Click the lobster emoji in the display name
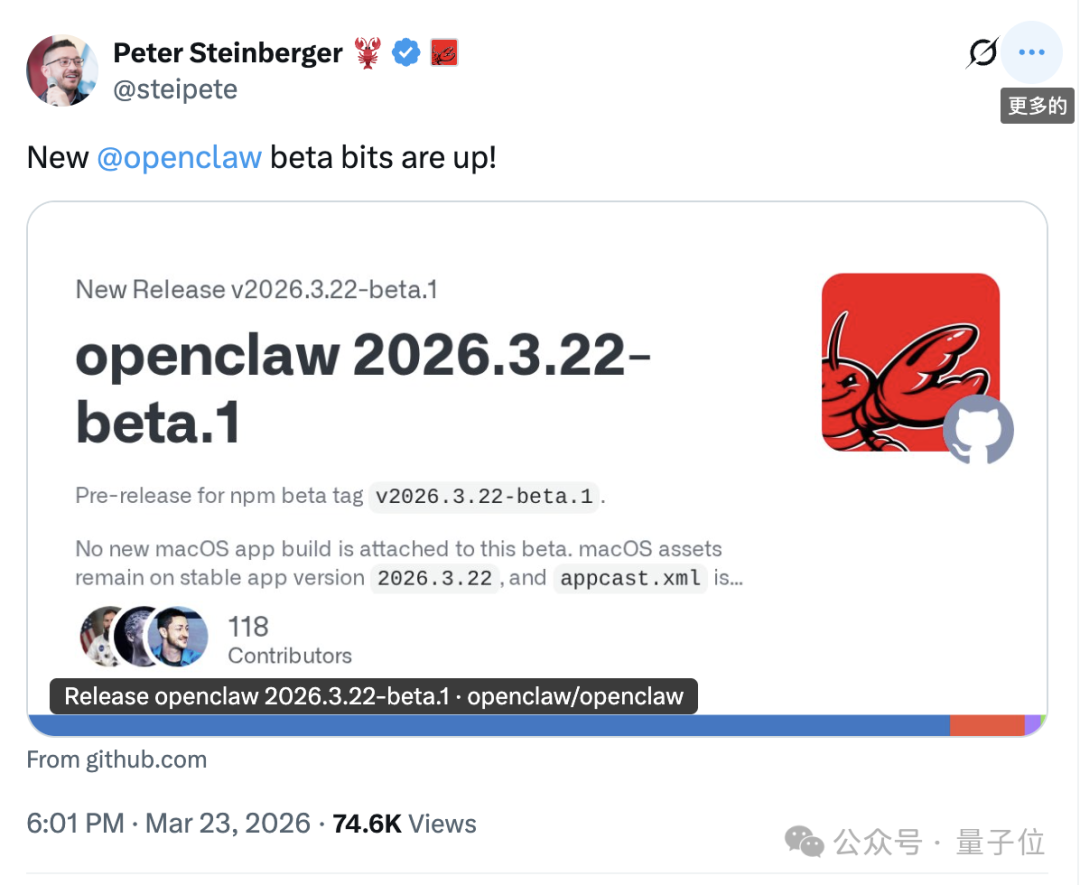Viewport: 1080px width, 885px height. tap(367, 52)
